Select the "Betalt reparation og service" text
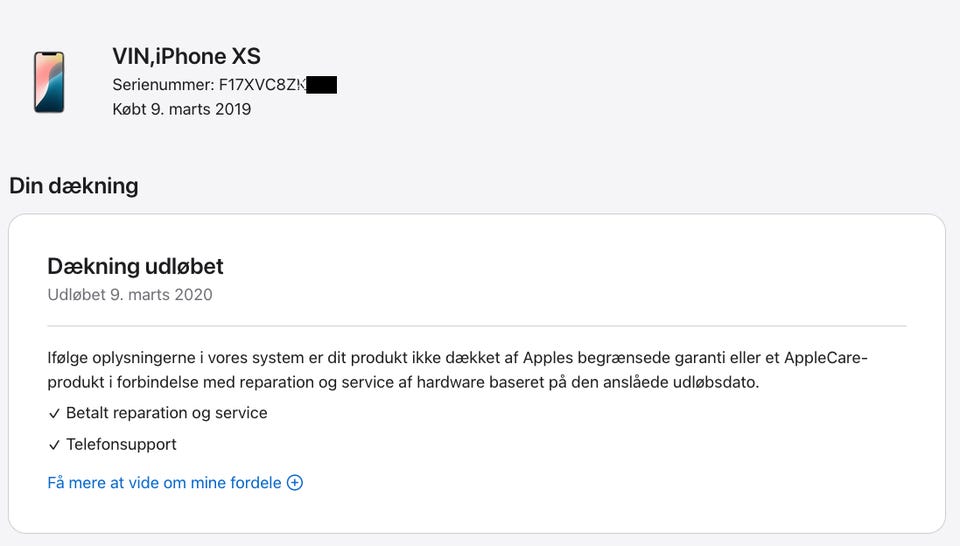The image size is (960, 546). [166, 412]
